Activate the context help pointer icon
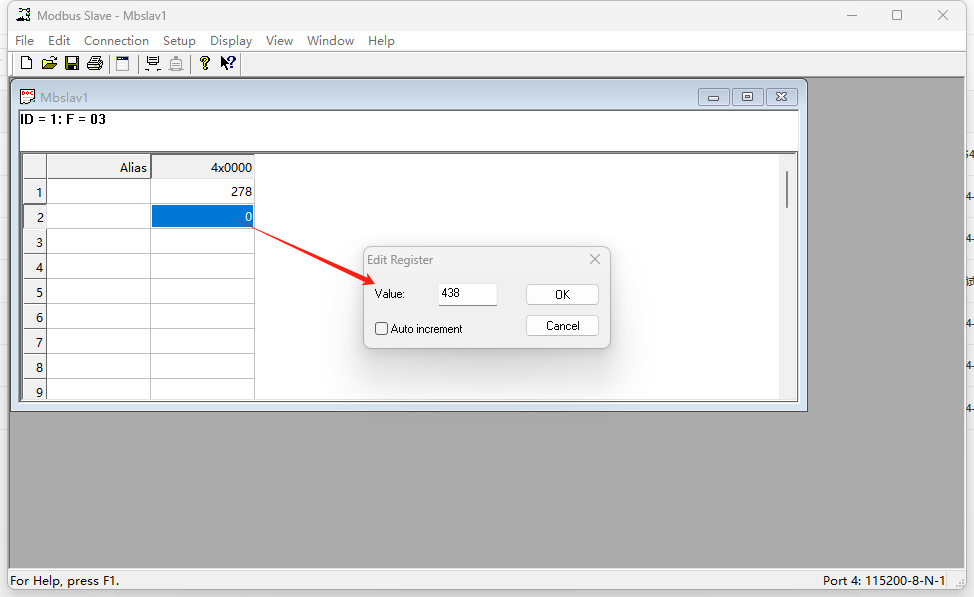The image size is (974, 597). 228,63
